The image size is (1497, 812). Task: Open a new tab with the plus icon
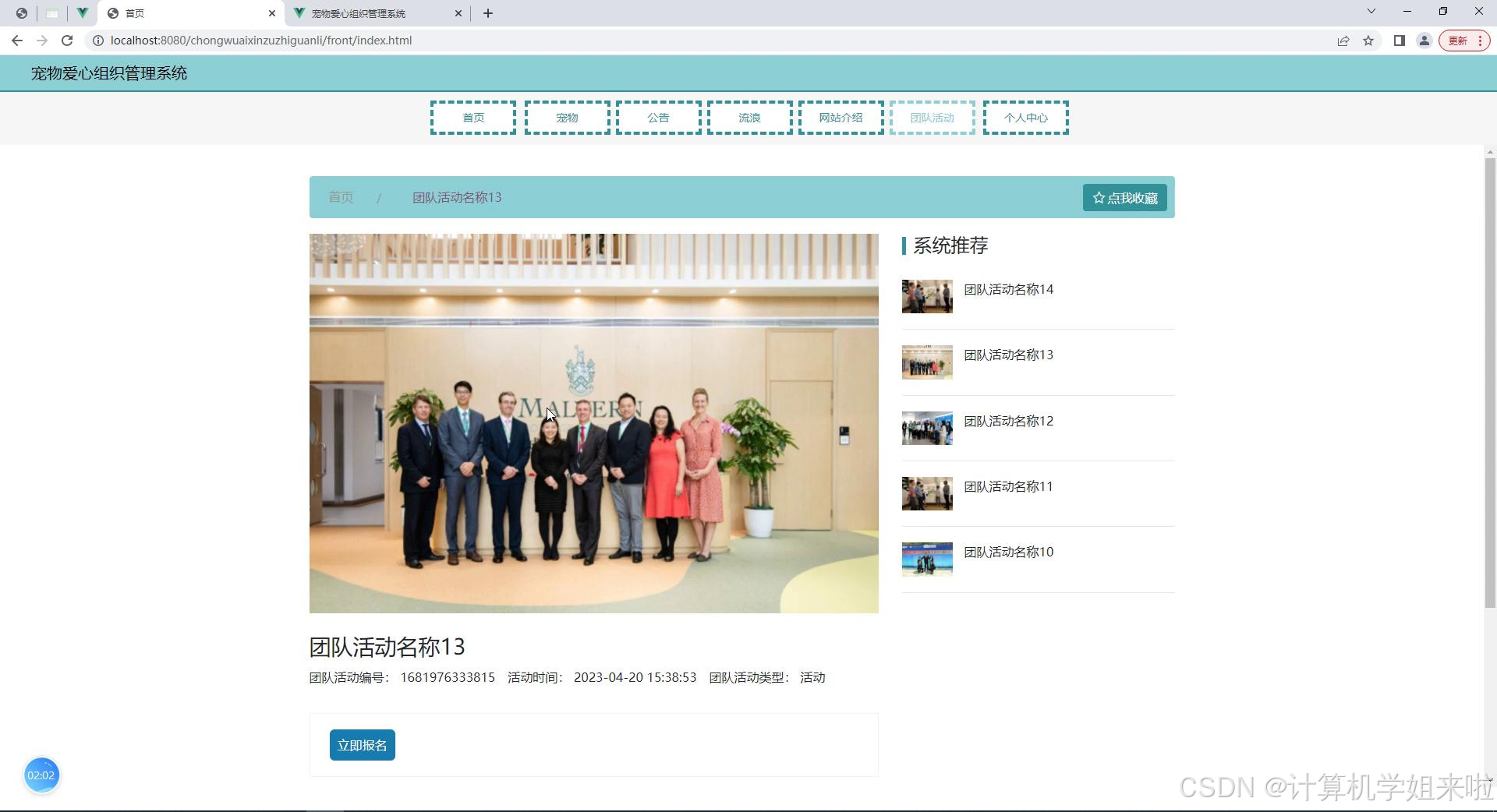coord(488,13)
